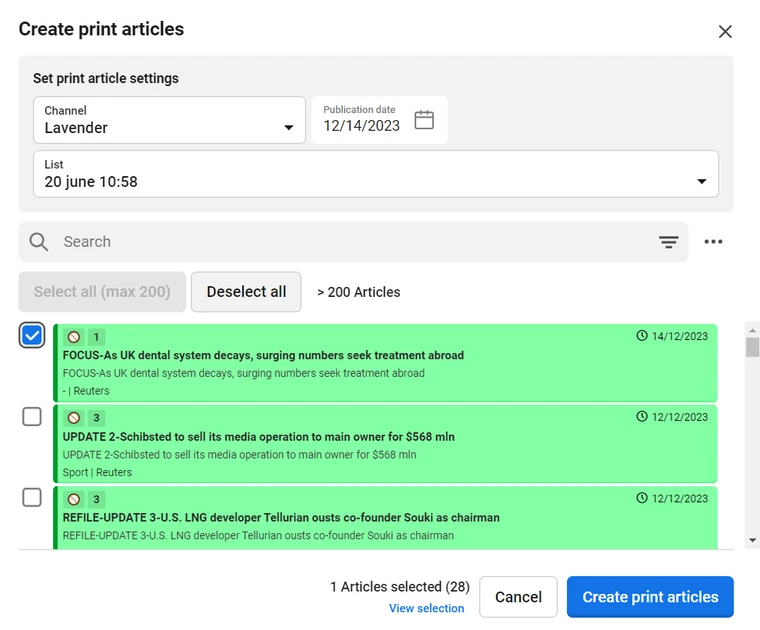Screen dimensions: 760x630
Task: Close the Create print articles dialog
Action: point(725,31)
